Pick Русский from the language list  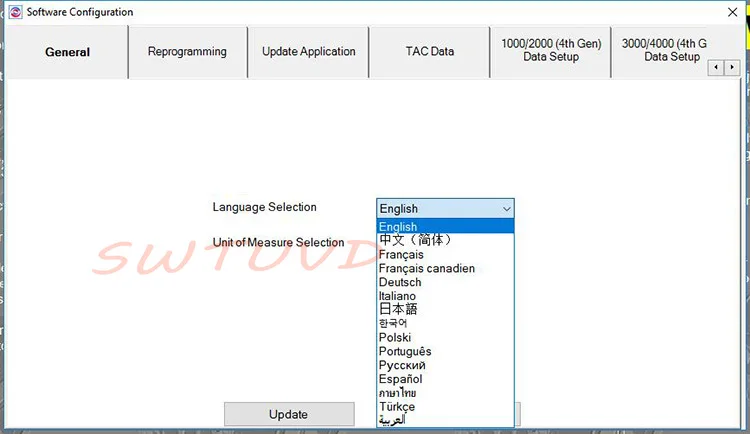[445, 365]
